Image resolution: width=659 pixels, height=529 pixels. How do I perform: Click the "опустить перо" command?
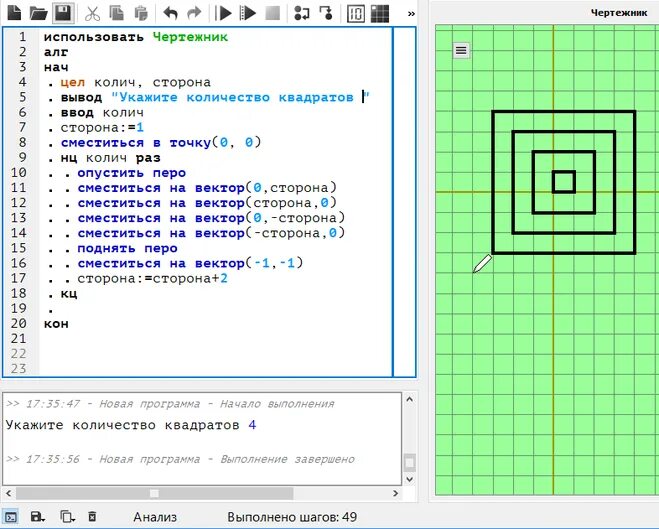(x=132, y=173)
